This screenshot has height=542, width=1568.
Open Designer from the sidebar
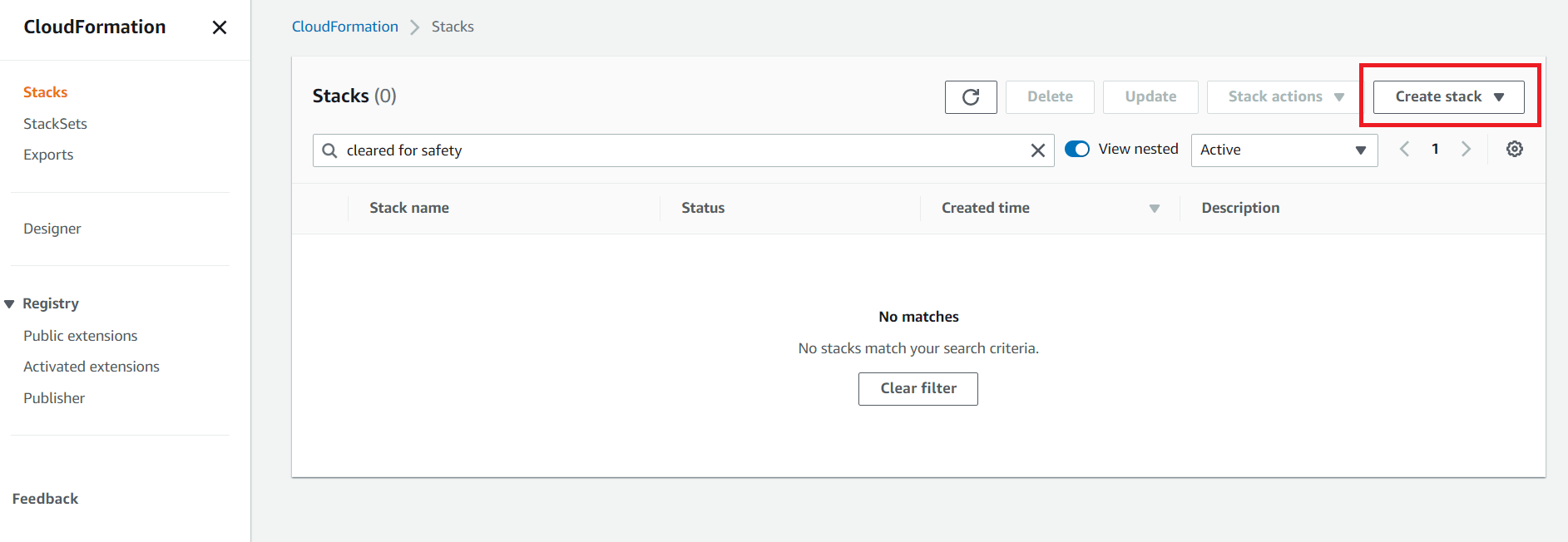point(52,229)
